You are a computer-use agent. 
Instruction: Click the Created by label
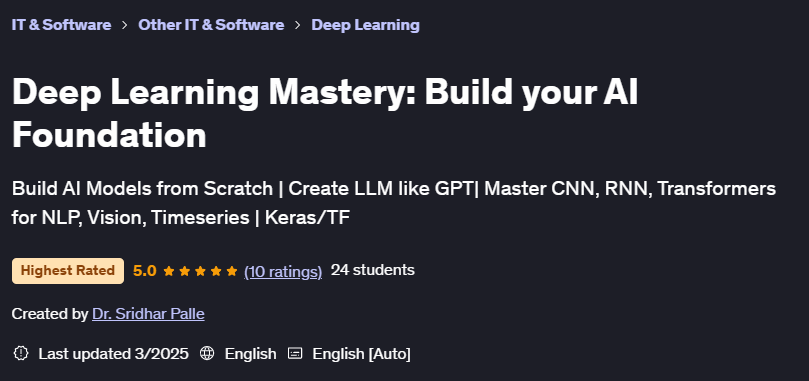[50, 314]
